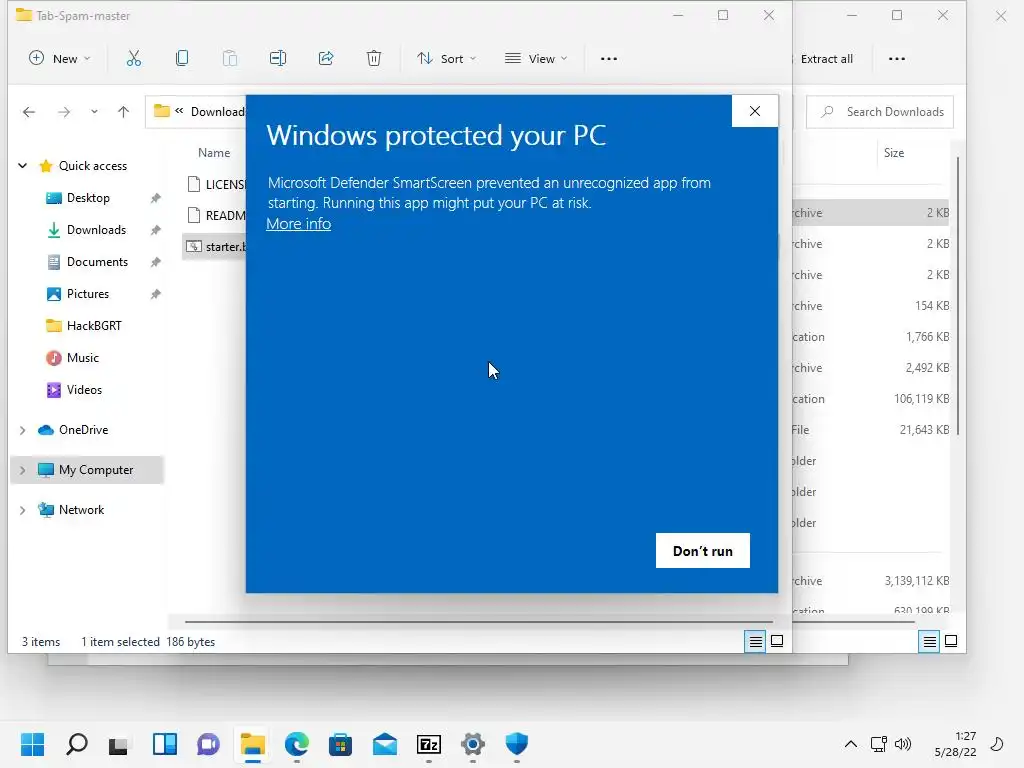
Task: Open the New item dropdown
Action: click(x=59, y=59)
